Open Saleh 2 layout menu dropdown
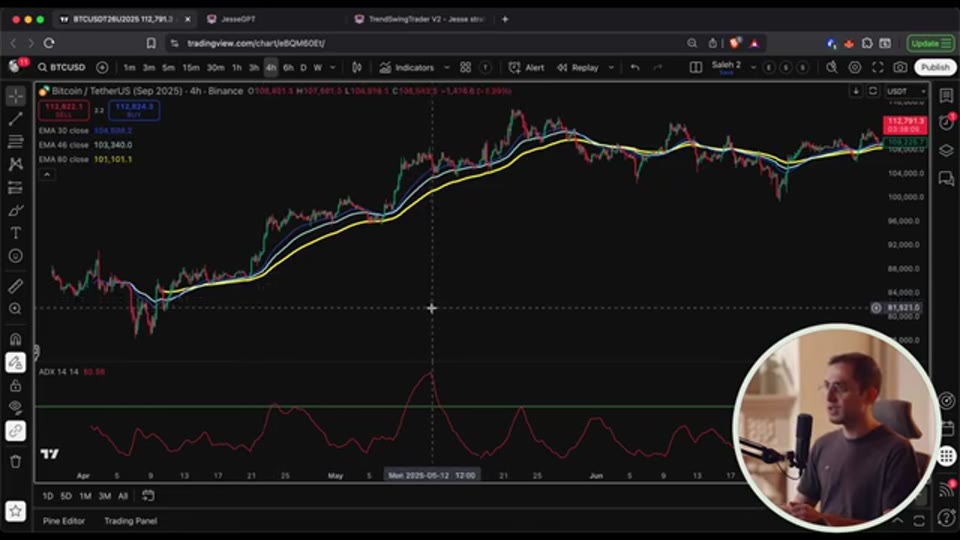This screenshot has width=960, height=540. pos(753,67)
